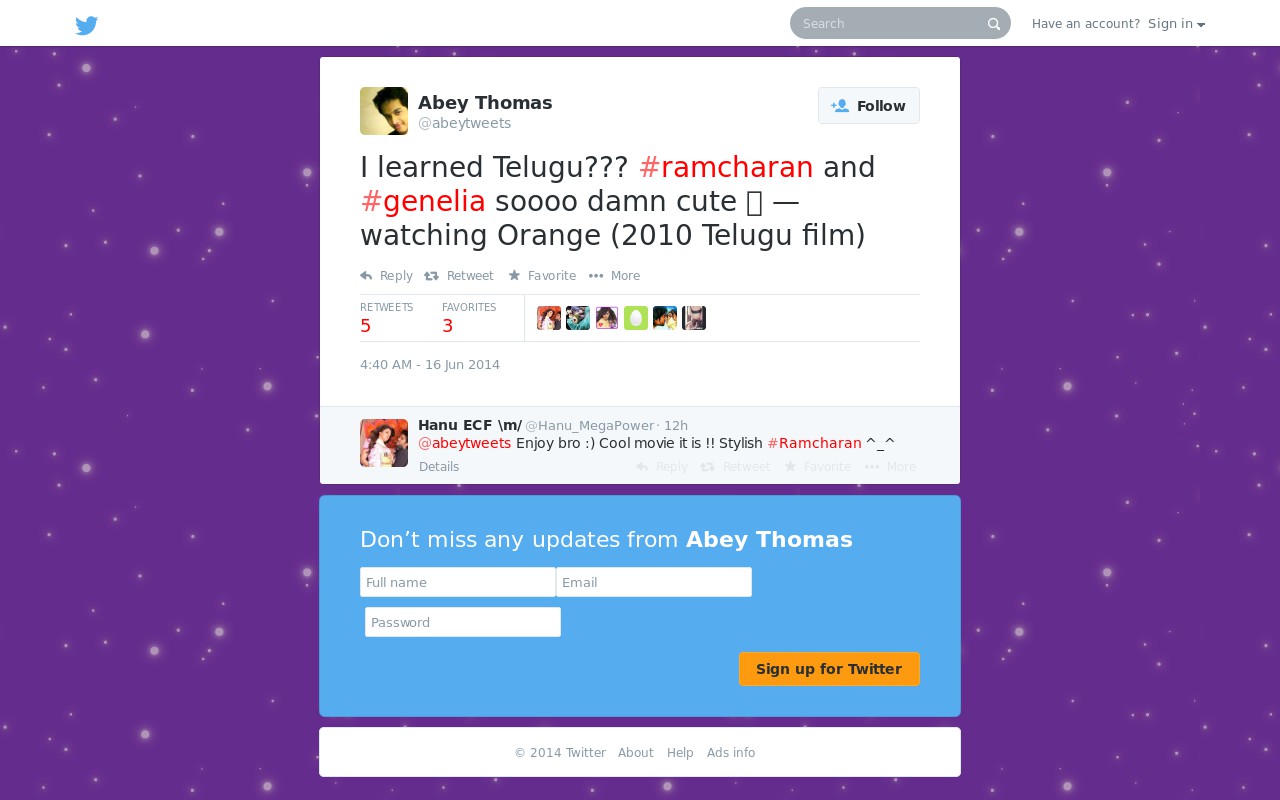
Task: Open the #genelia hashtag link
Action: click(x=423, y=201)
